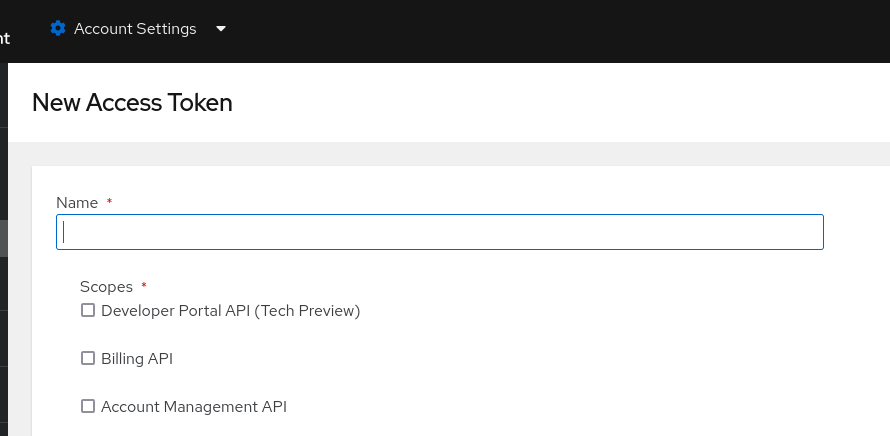890x436 pixels.
Task: Expand the Account Settings dropdown caret
Action: pos(221,28)
